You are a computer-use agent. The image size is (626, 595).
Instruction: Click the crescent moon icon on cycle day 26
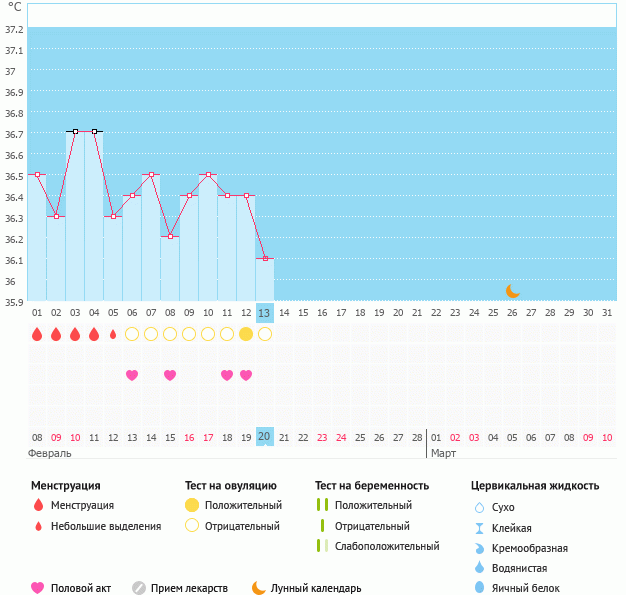click(512, 290)
